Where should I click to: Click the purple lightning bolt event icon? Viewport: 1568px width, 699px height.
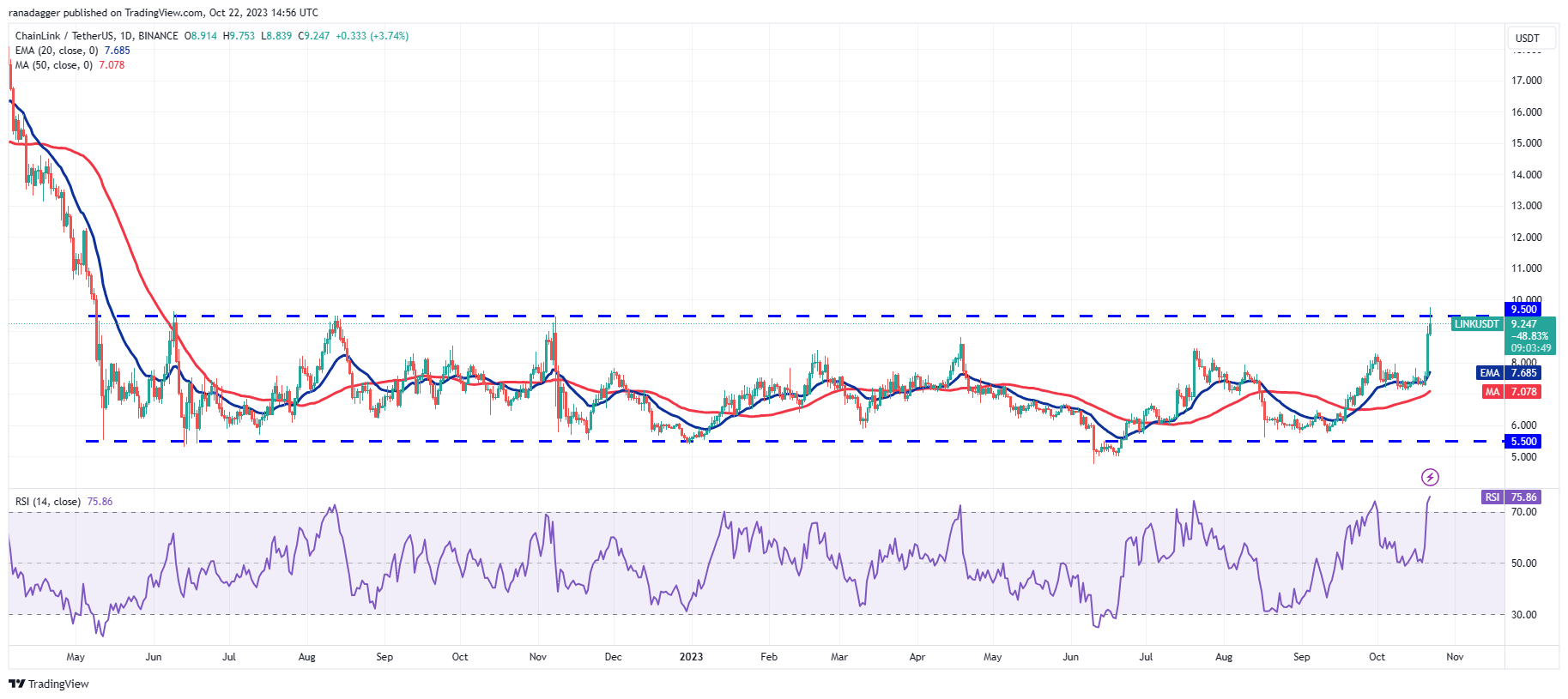[1430, 477]
